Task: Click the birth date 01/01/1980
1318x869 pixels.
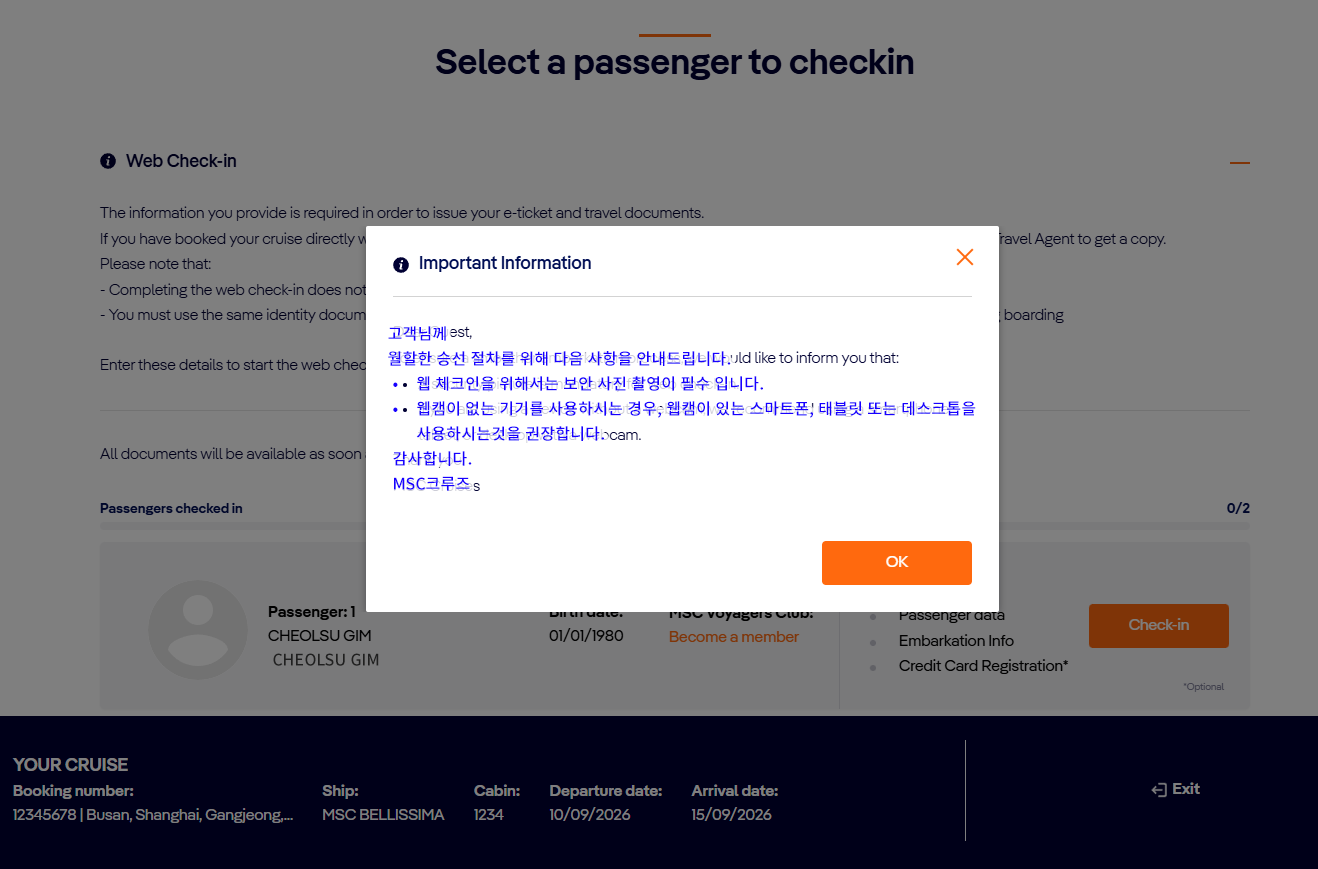Action: pos(586,636)
